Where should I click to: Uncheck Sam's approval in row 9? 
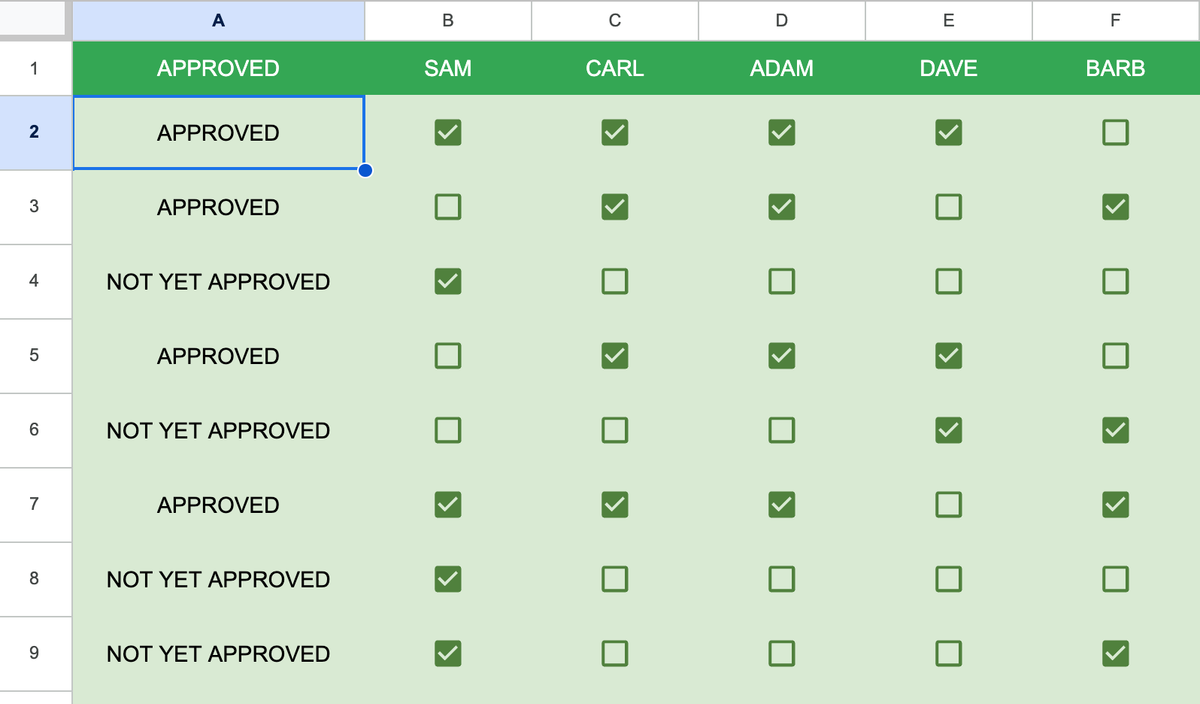pyautogui.click(x=447, y=653)
